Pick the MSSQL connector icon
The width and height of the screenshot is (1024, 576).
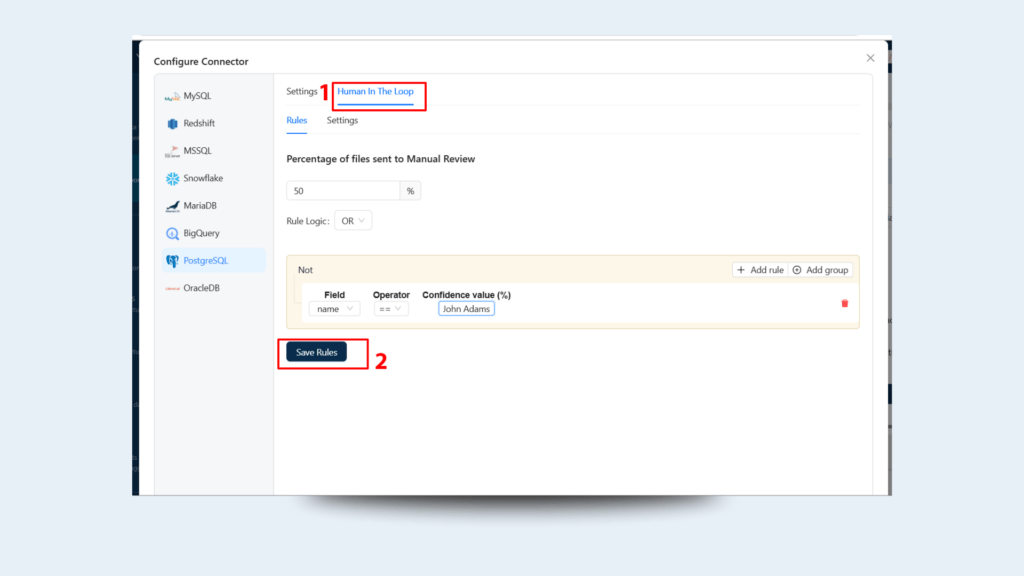click(x=172, y=151)
